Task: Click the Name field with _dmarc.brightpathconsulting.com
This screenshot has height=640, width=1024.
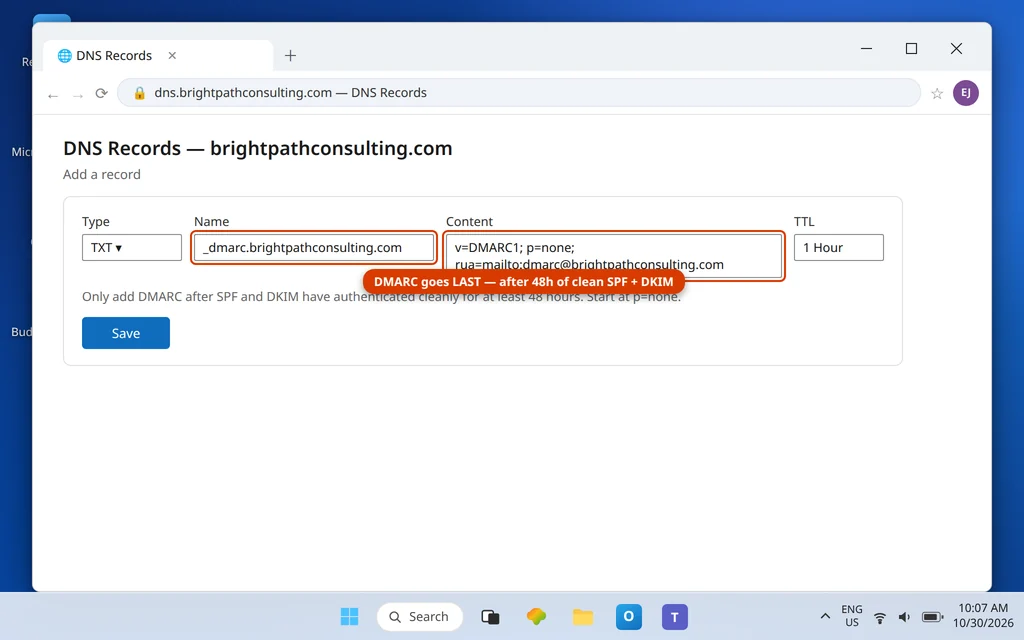Action: (x=313, y=248)
